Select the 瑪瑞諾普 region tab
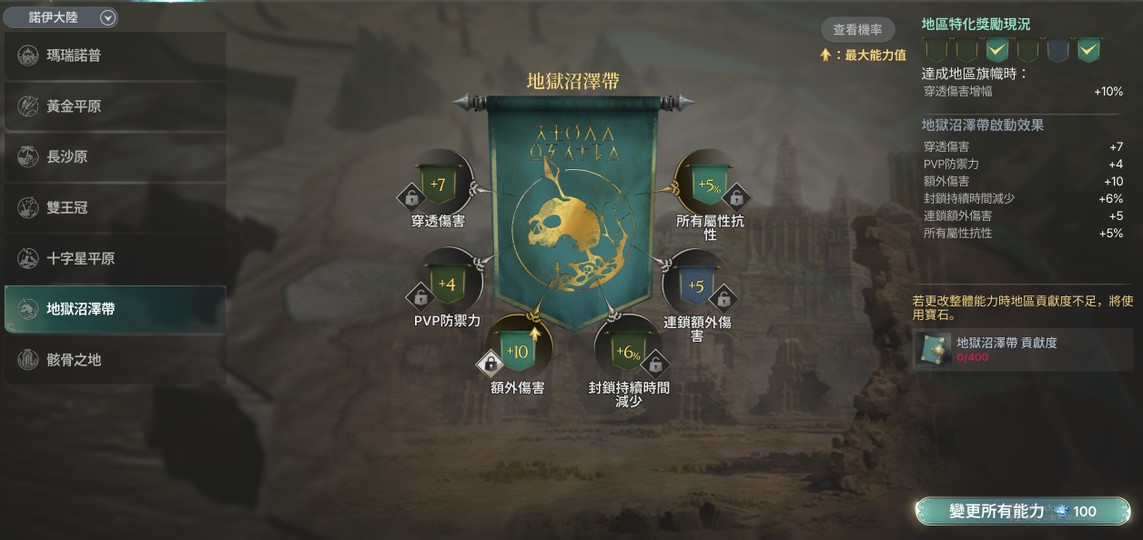This screenshot has height=540, width=1143. pos(114,55)
